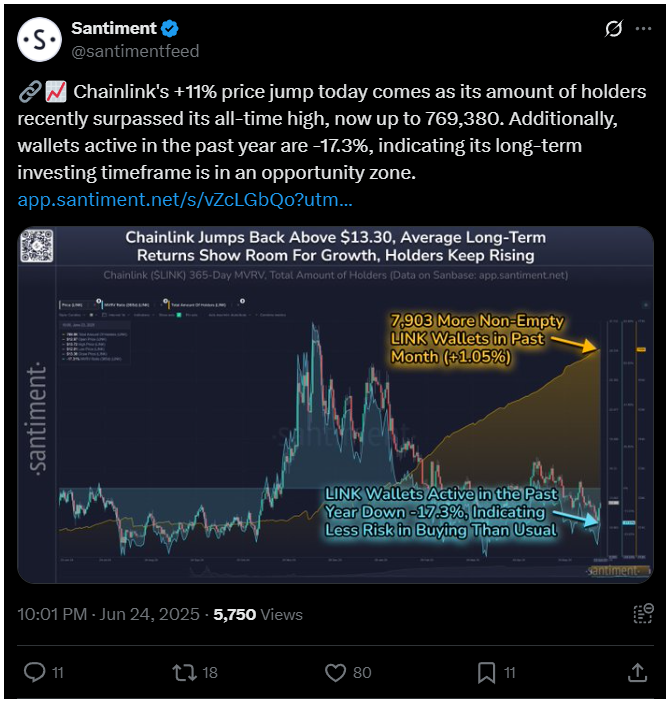Click the chart title about $13.30
Screen dimensions: 670x703
(x=335, y=246)
